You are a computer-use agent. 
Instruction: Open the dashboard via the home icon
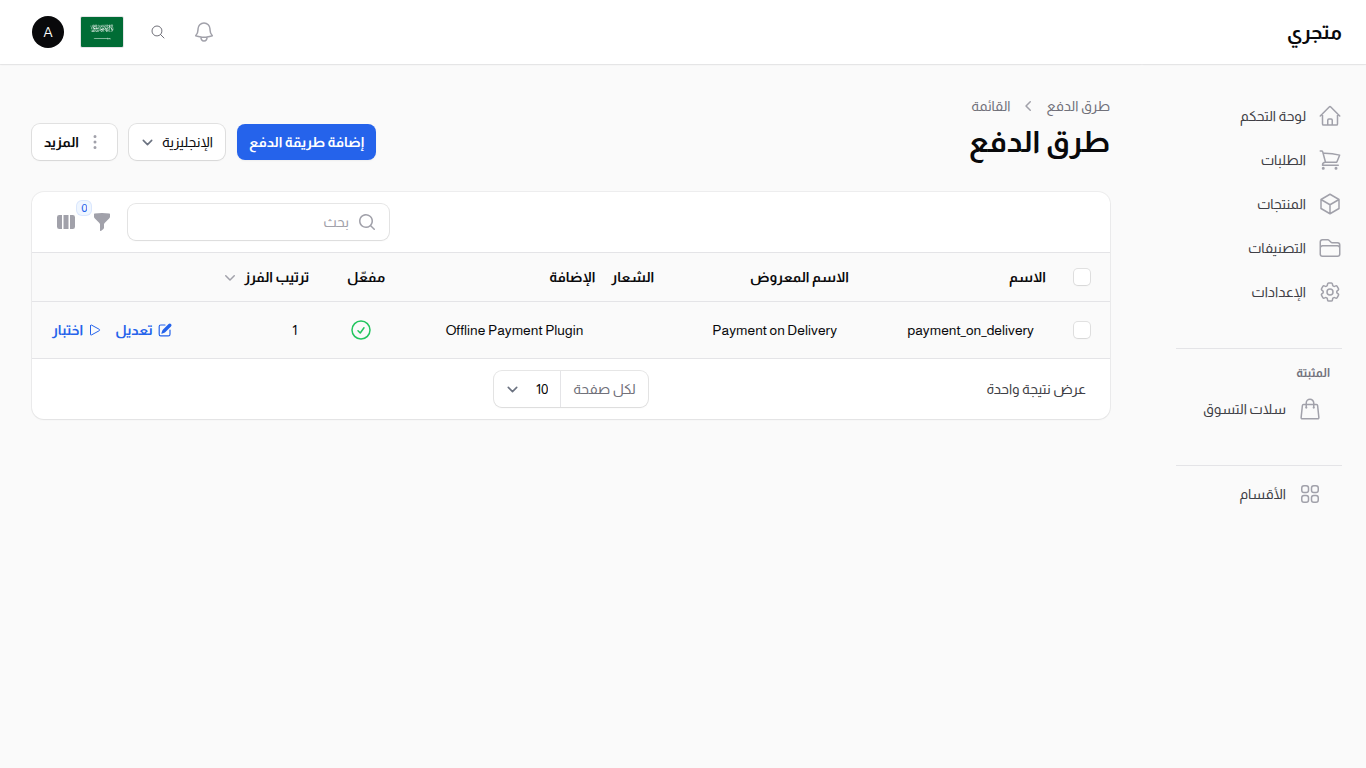coord(1330,115)
